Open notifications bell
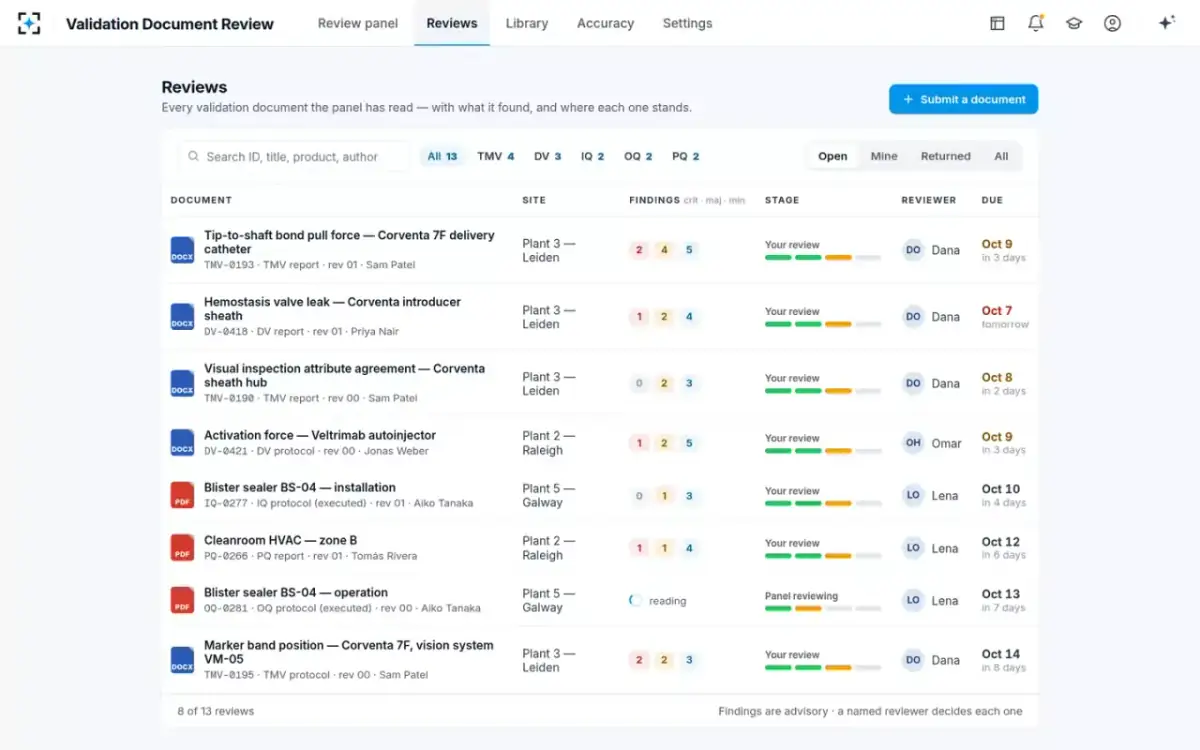 (1036, 23)
